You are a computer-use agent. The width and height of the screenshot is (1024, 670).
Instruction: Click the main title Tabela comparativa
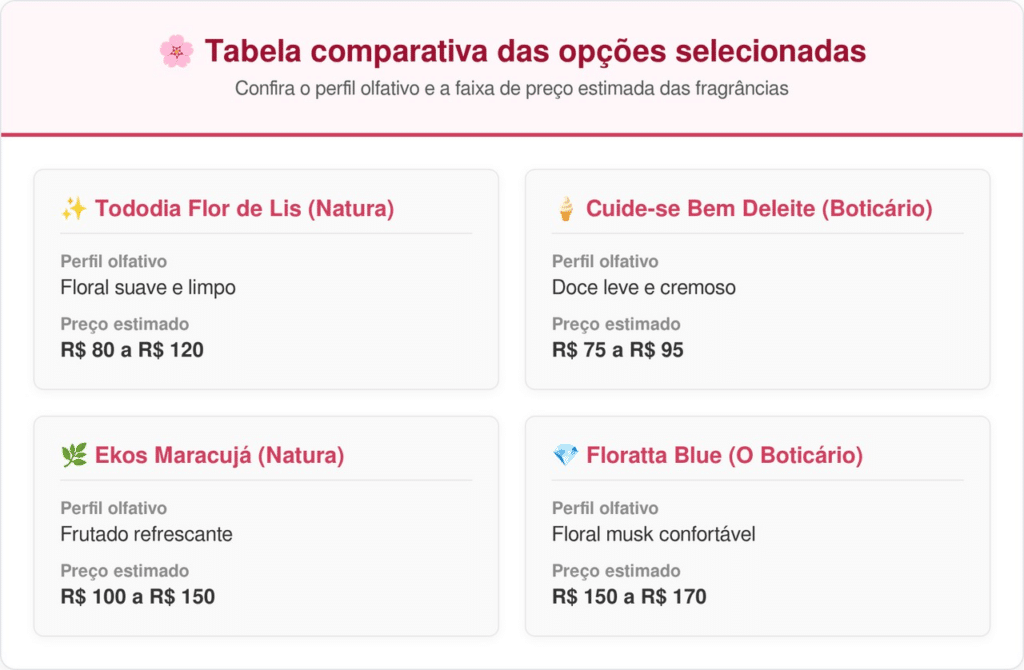tap(535, 52)
